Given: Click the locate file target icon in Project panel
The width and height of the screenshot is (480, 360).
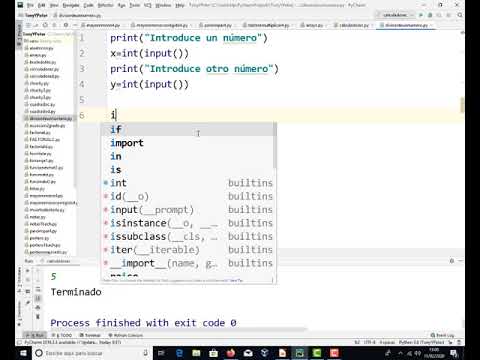Looking at the screenshot, I should (45, 25).
